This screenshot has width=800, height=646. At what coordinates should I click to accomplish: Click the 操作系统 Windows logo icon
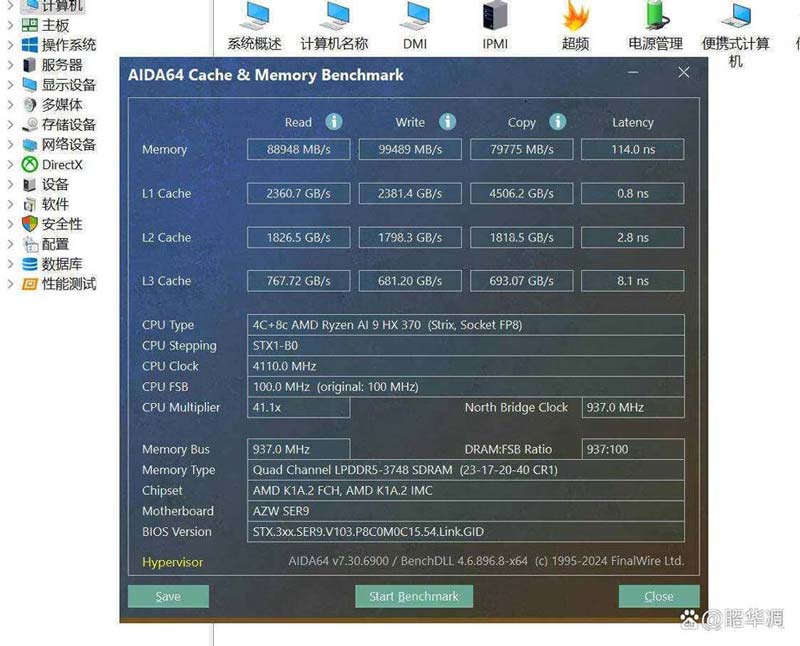[x=30, y=45]
